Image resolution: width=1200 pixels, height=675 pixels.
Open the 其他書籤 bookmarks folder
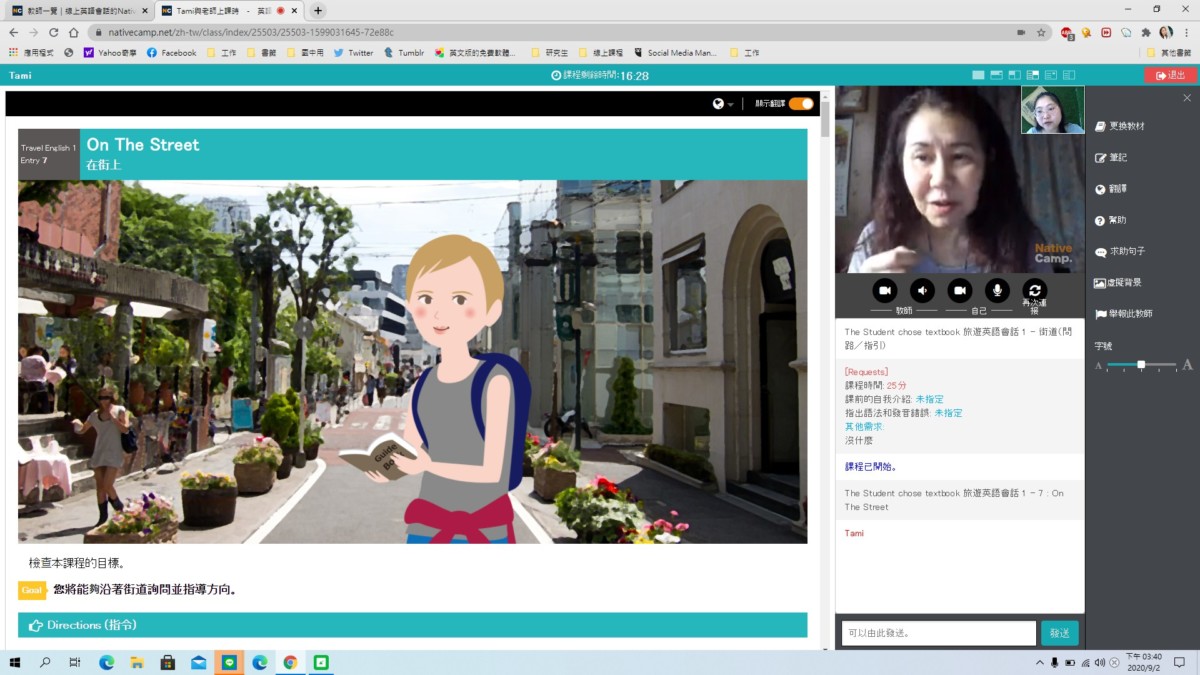1169,53
